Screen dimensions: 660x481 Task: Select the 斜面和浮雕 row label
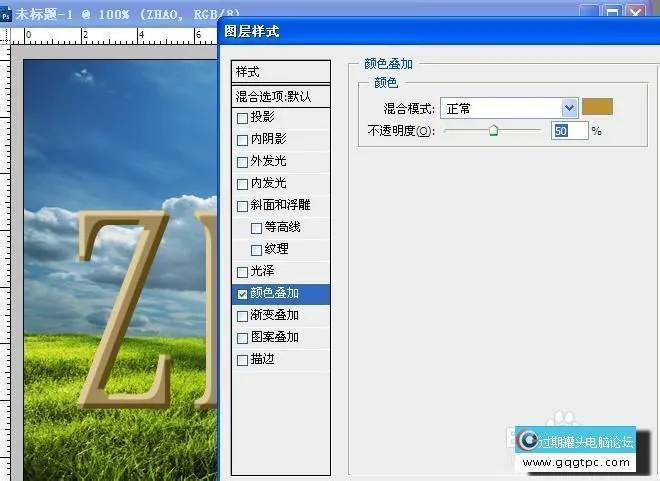[x=280, y=205]
